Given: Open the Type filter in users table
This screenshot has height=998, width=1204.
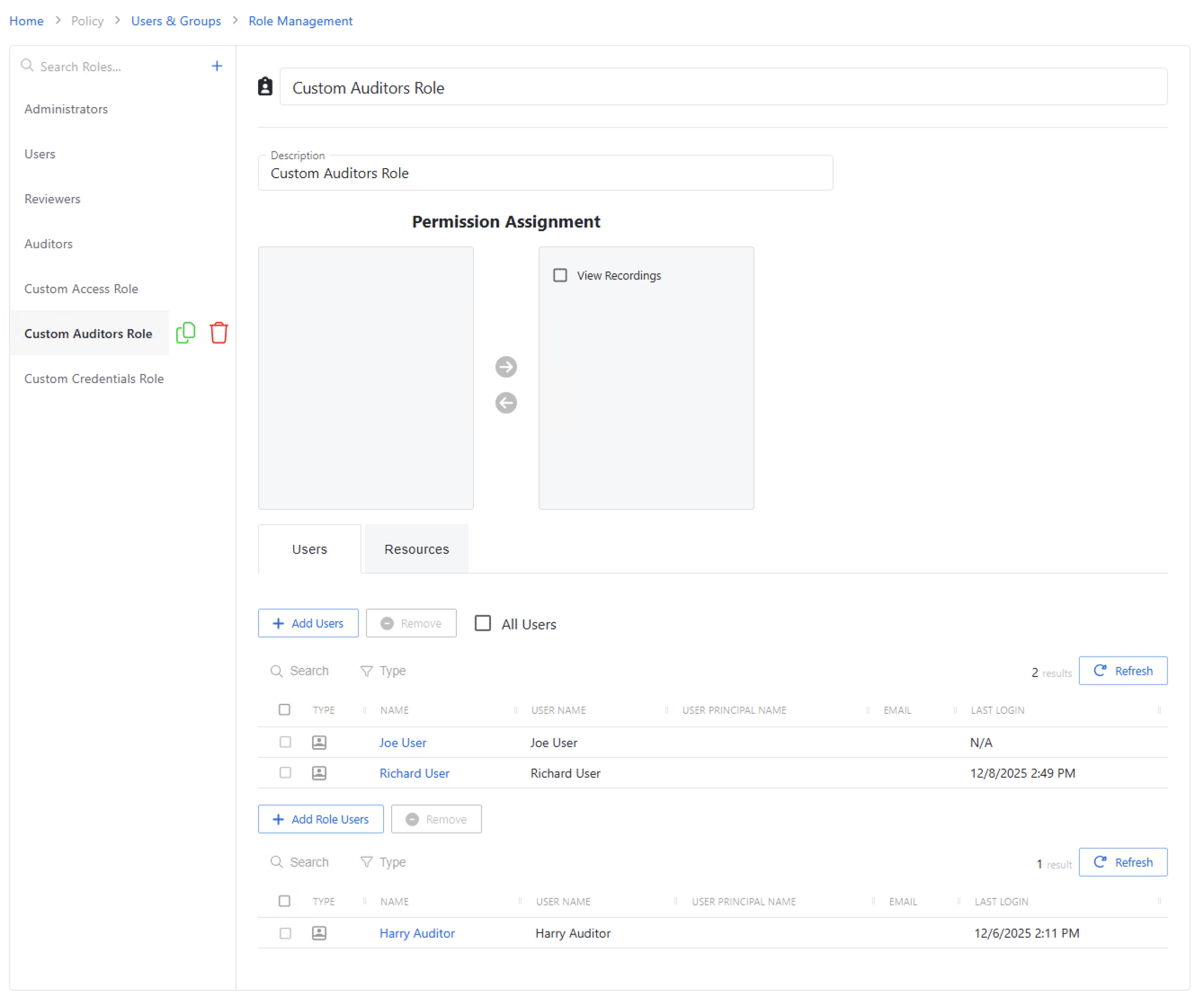Looking at the screenshot, I should (x=383, y=671).
